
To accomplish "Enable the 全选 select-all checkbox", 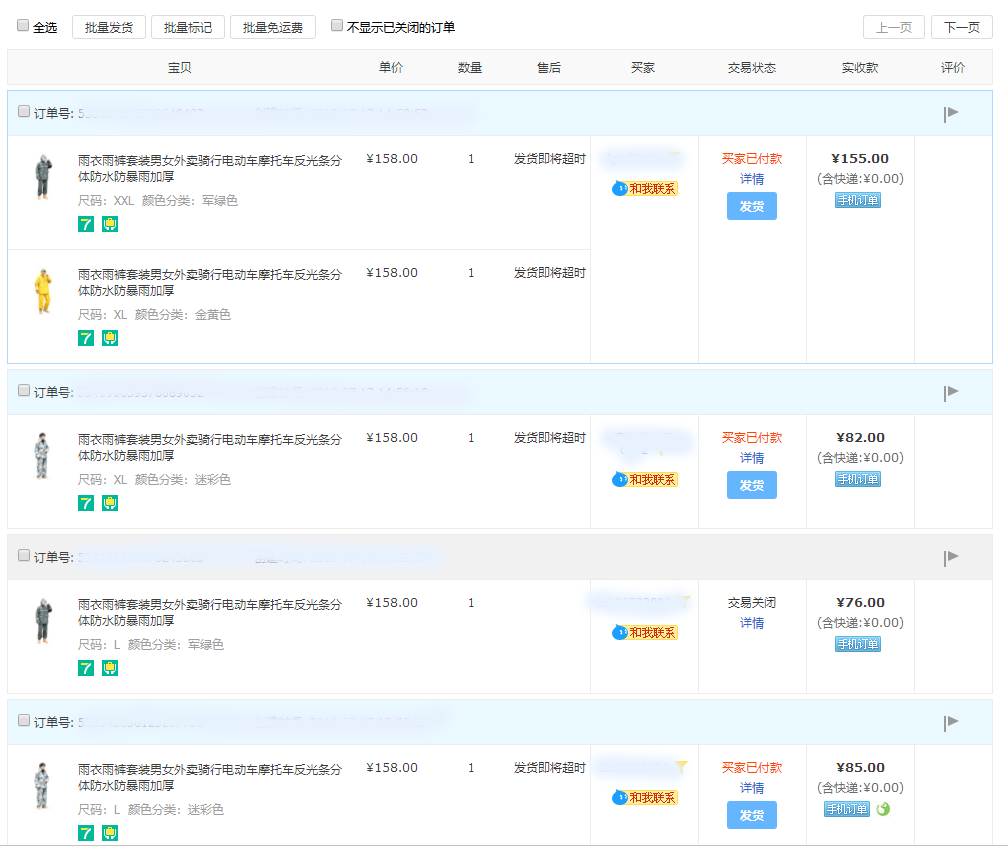I will coord(22,24).
